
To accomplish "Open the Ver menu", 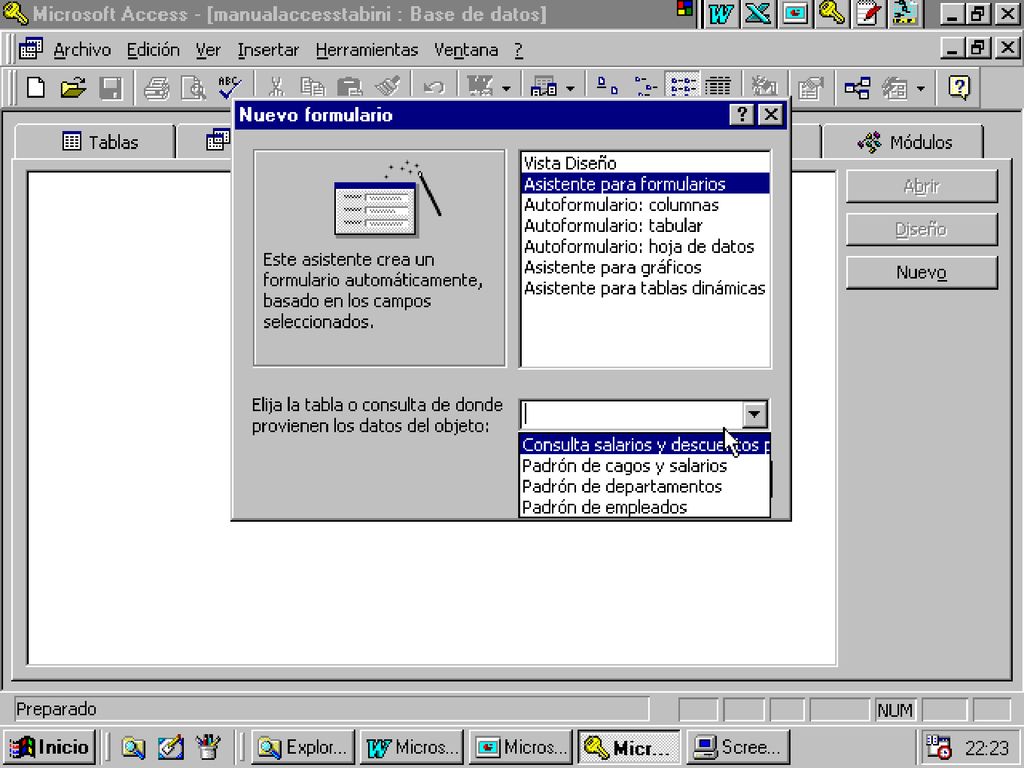I will pos(208,50).
